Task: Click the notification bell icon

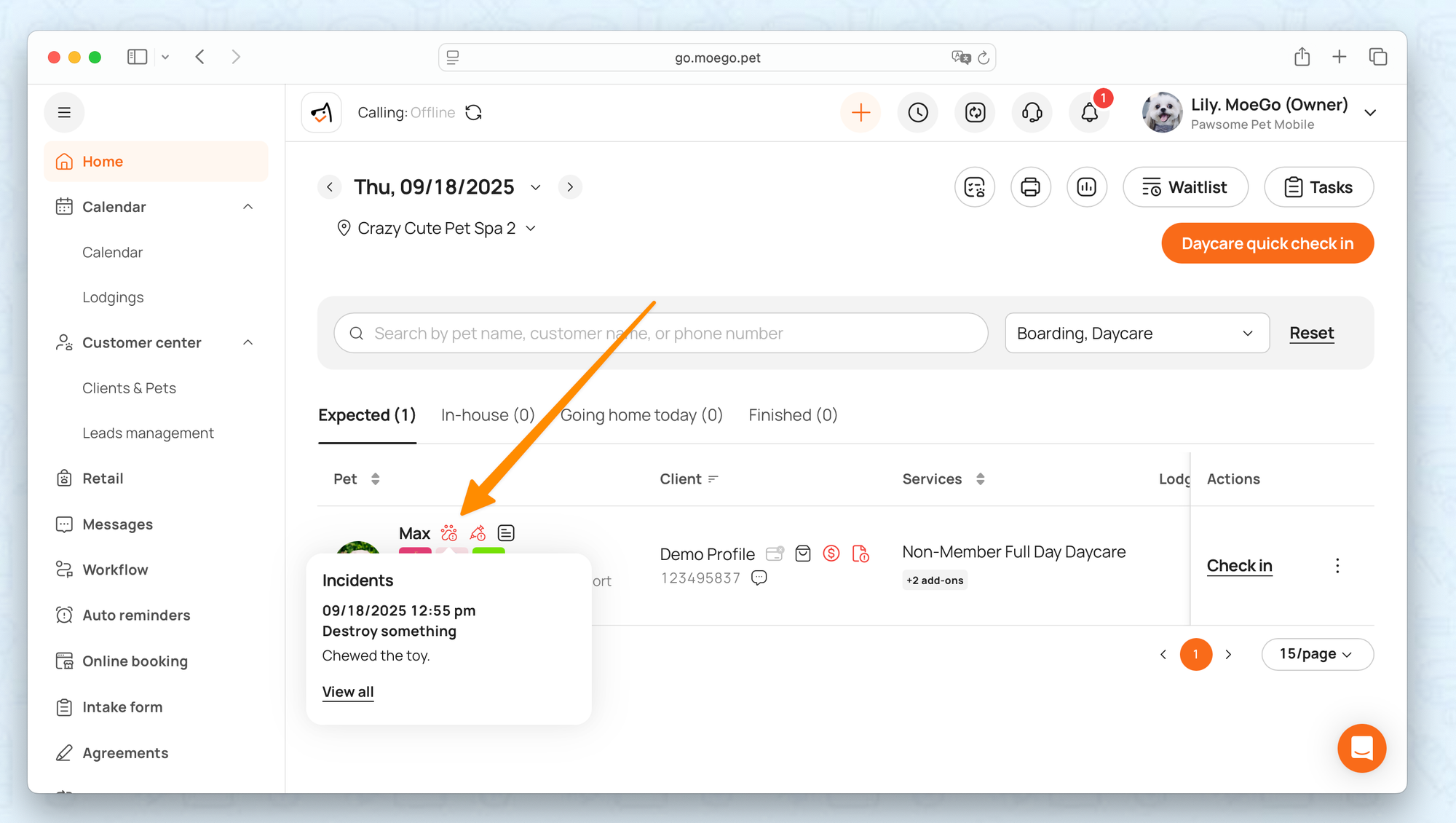Action: 1089,113
